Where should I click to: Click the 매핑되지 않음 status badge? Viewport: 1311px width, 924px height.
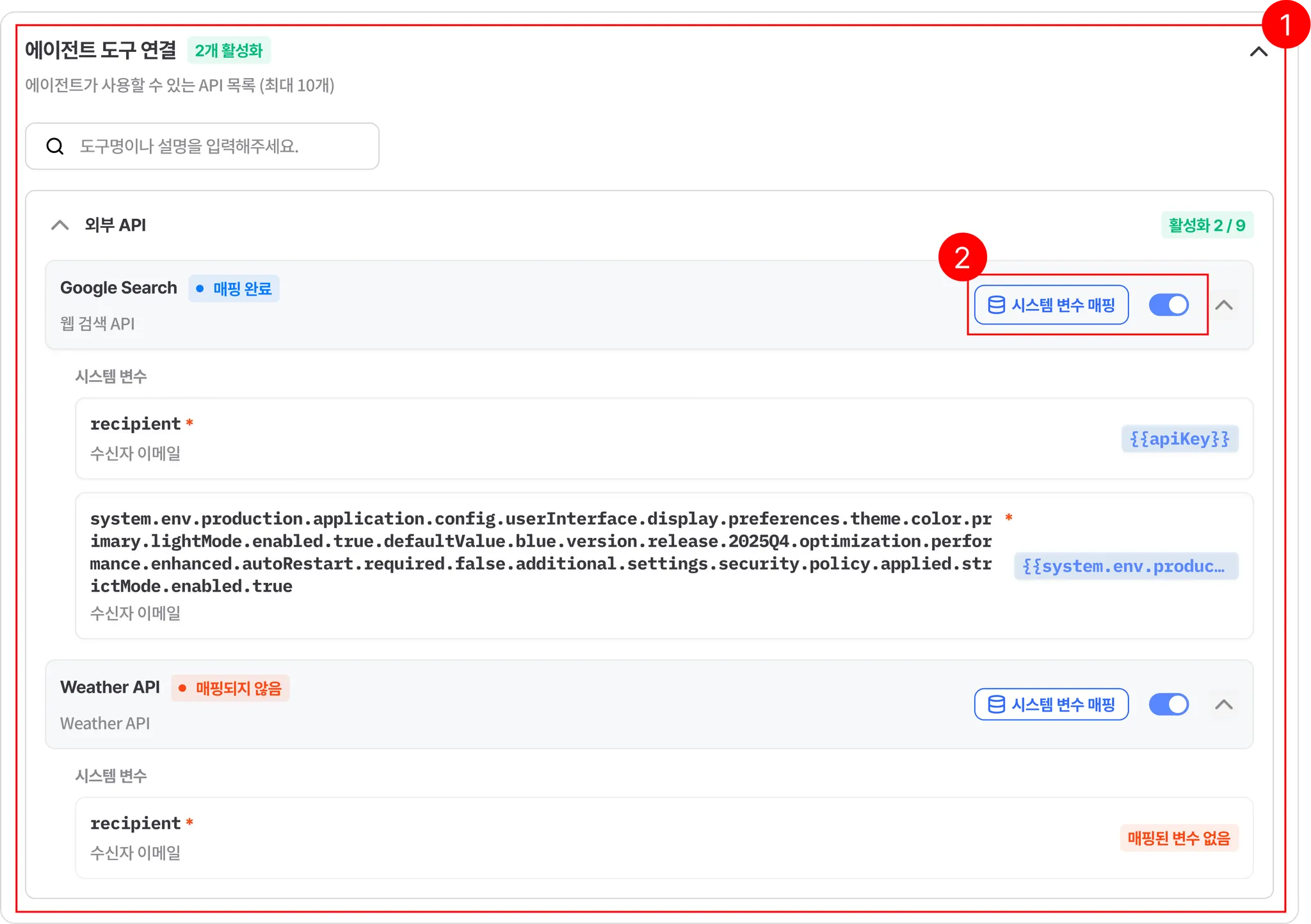pyautogui.click(x=230, y=689)
